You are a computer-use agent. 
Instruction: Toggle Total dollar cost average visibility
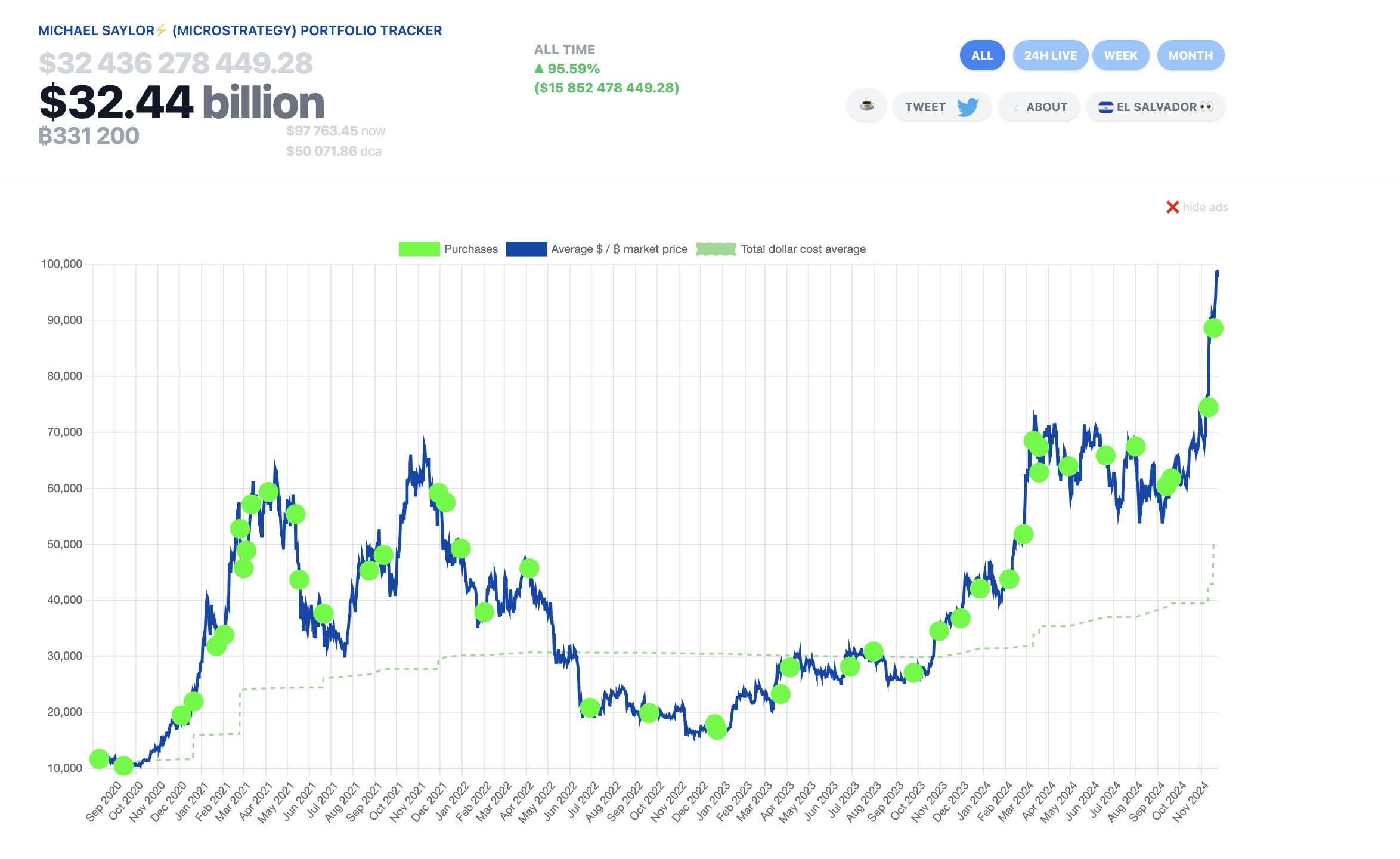716,249
